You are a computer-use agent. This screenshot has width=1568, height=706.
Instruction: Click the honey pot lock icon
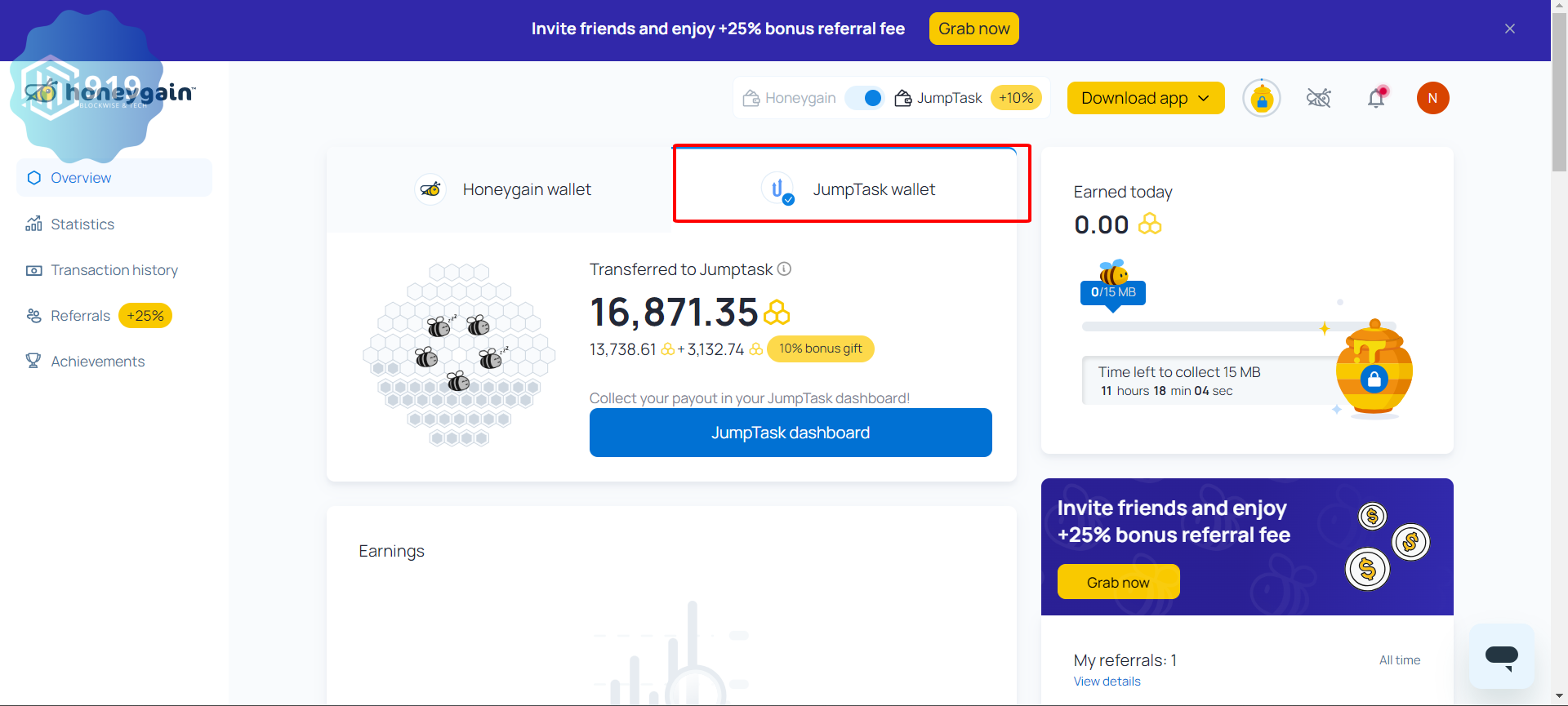(1374, 379)
